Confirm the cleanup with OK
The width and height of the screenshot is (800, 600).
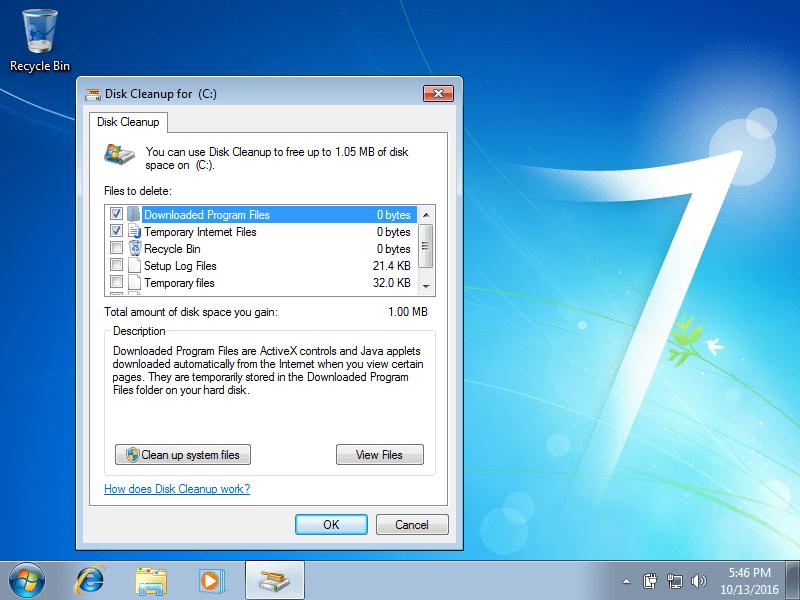click(331, 524)
